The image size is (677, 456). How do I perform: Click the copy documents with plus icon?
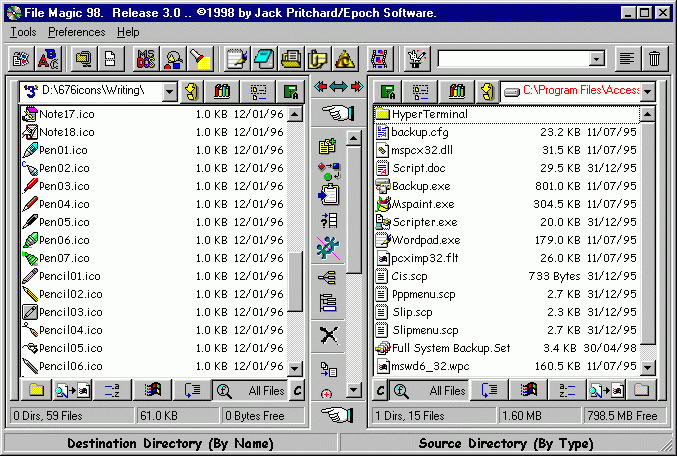[328, 146]
